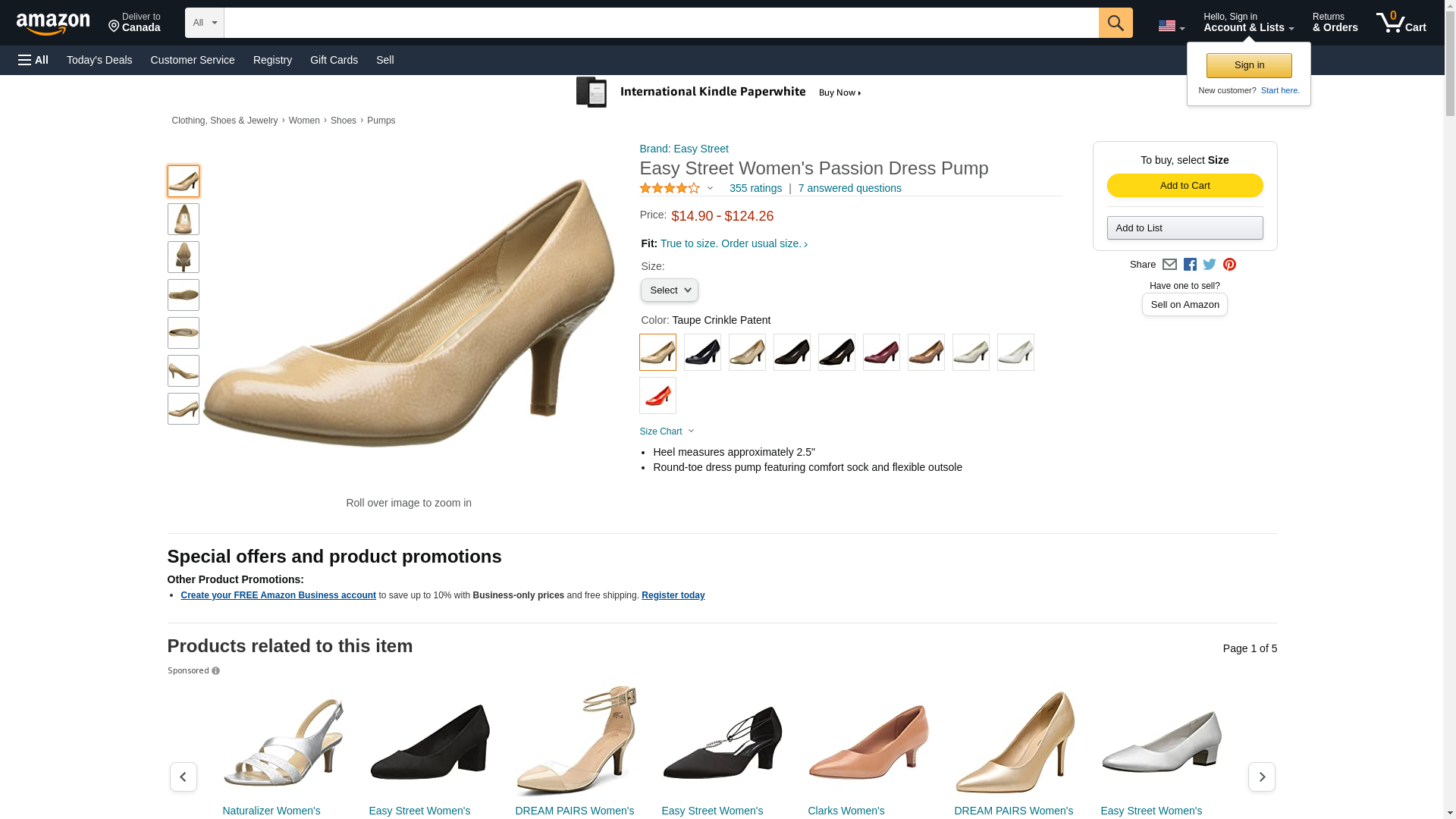Viewport: 1456px width, 819px height.
Task: Go to Amazon home via logo
Action: [x=53, y=24]
